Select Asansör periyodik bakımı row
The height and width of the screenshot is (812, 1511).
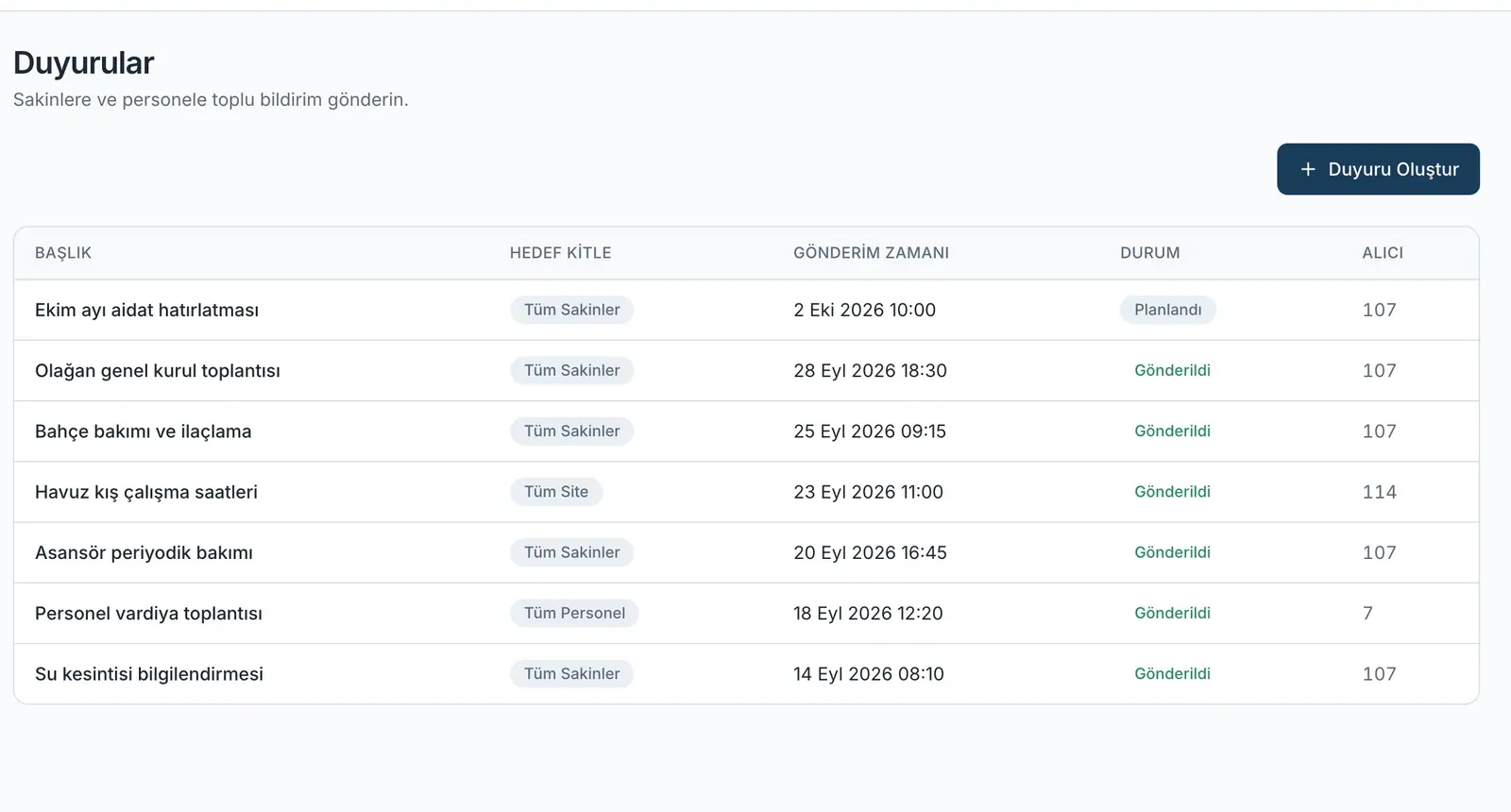tap(746, 552)
